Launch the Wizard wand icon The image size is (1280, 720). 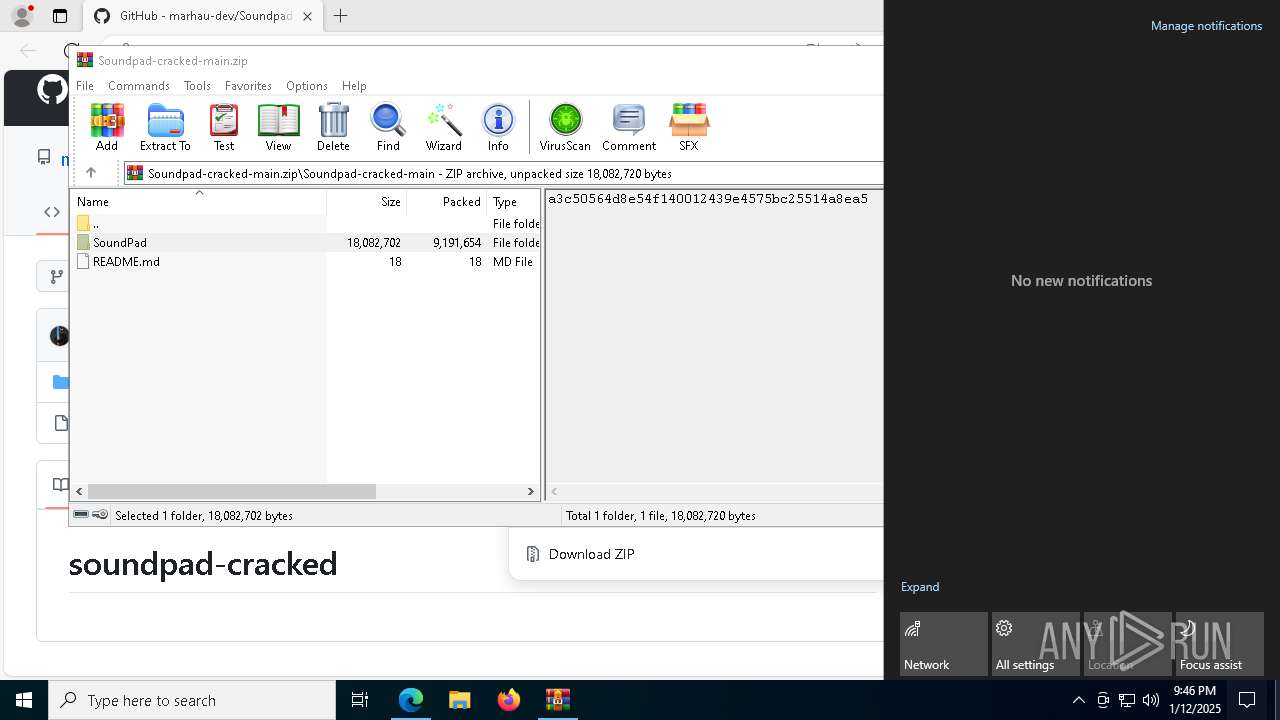click(x=443, y=127)
